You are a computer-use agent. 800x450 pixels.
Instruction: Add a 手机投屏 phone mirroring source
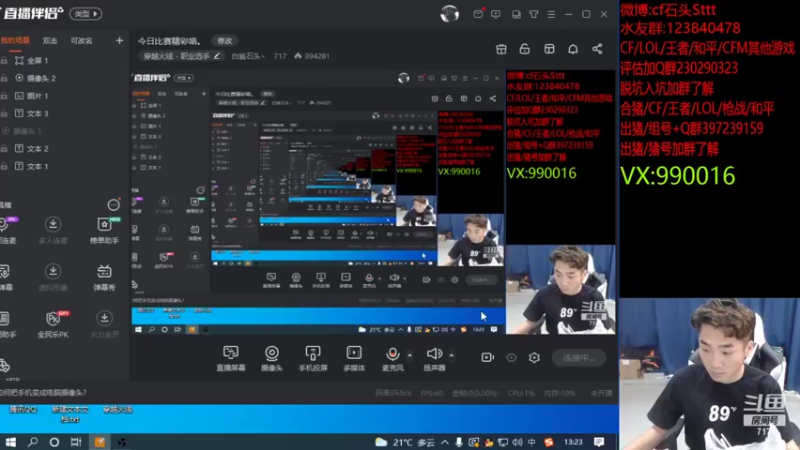point(313,359)
